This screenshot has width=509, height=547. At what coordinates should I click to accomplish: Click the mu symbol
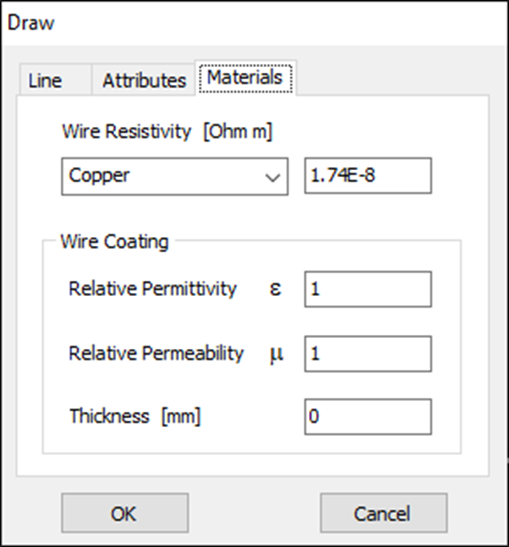(276, 355)
